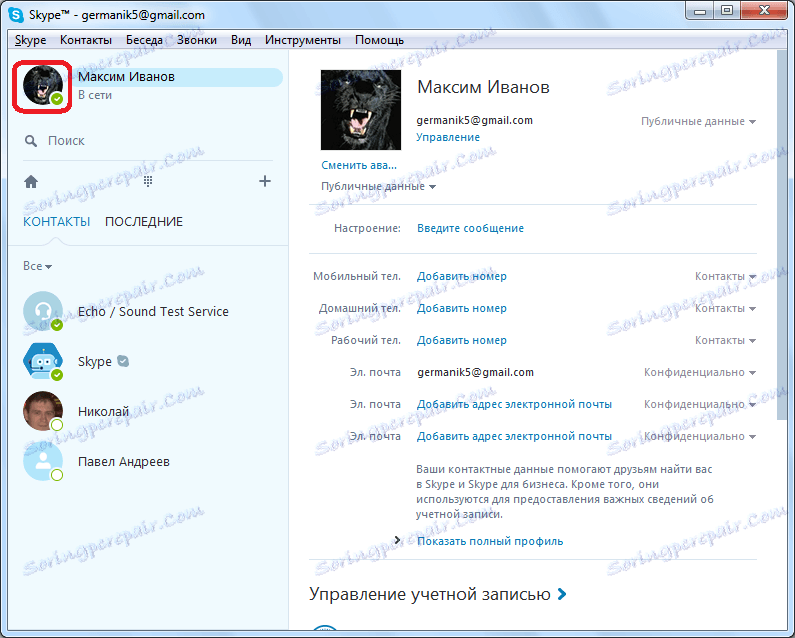Image resolution: width=795 pixels, height=638 pixels.
Task: Add a home phone number link
Action: [x=461, y=308]
